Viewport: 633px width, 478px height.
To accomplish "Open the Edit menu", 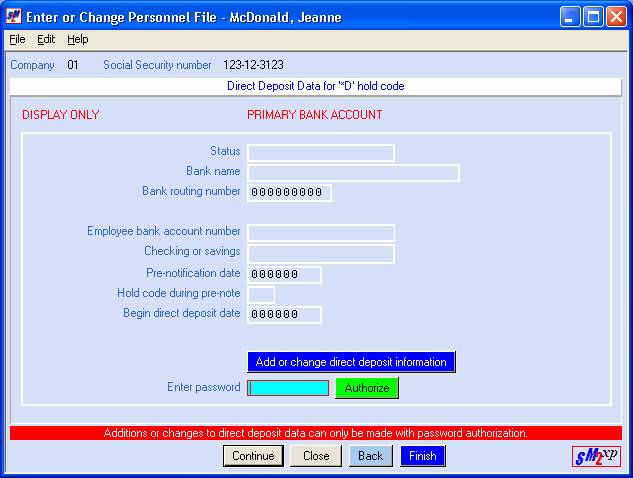I will pos(46,39).
